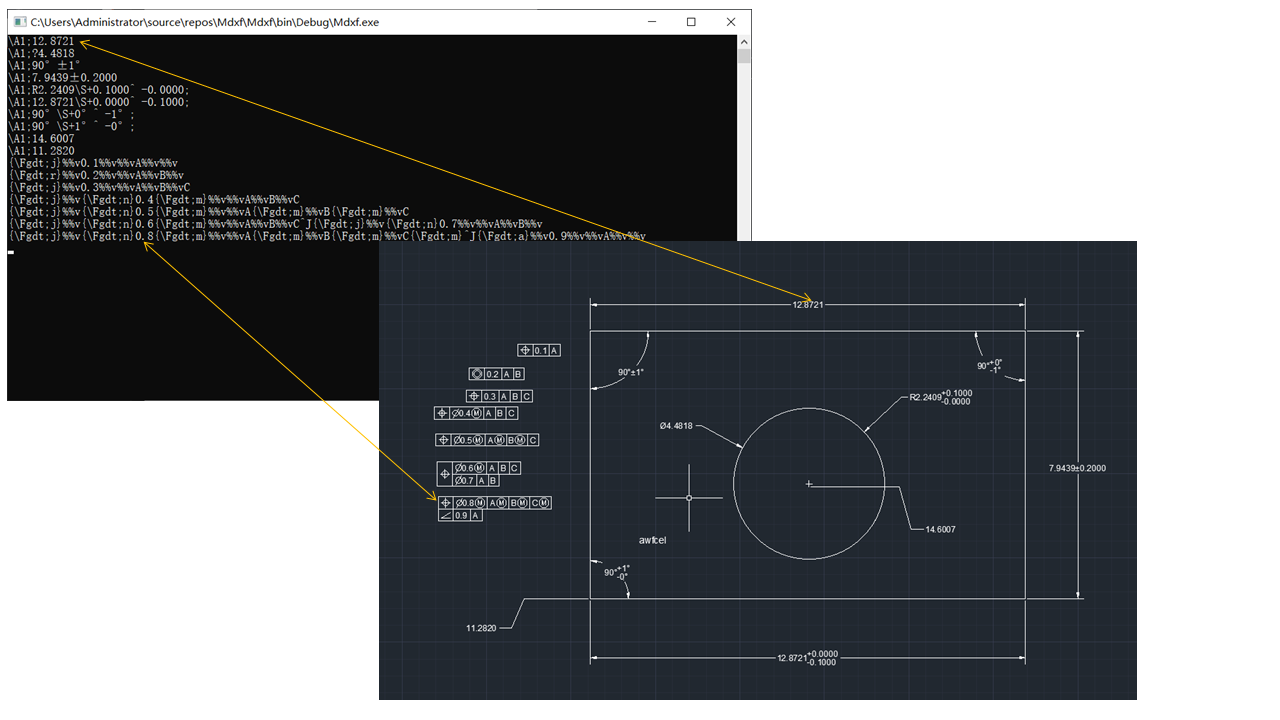The height and width of the screenshot is (720, 1280).
Task: Click console line '{\Fgdt;j}%%v0.3%%v%%vA%%vB%%vC'
Action: pos(99,186)
